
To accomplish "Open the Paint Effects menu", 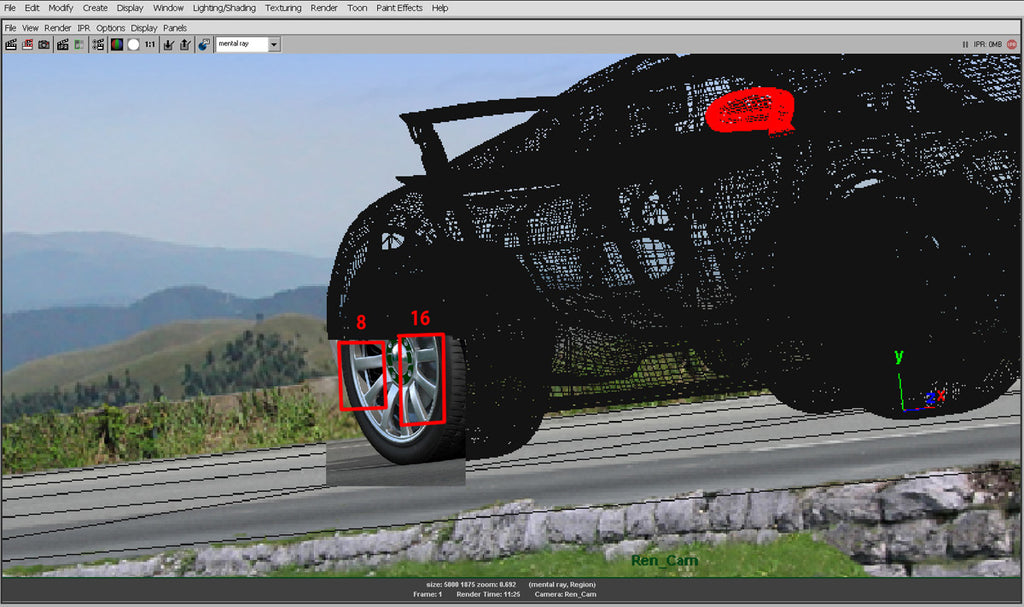I will point(399,8).
